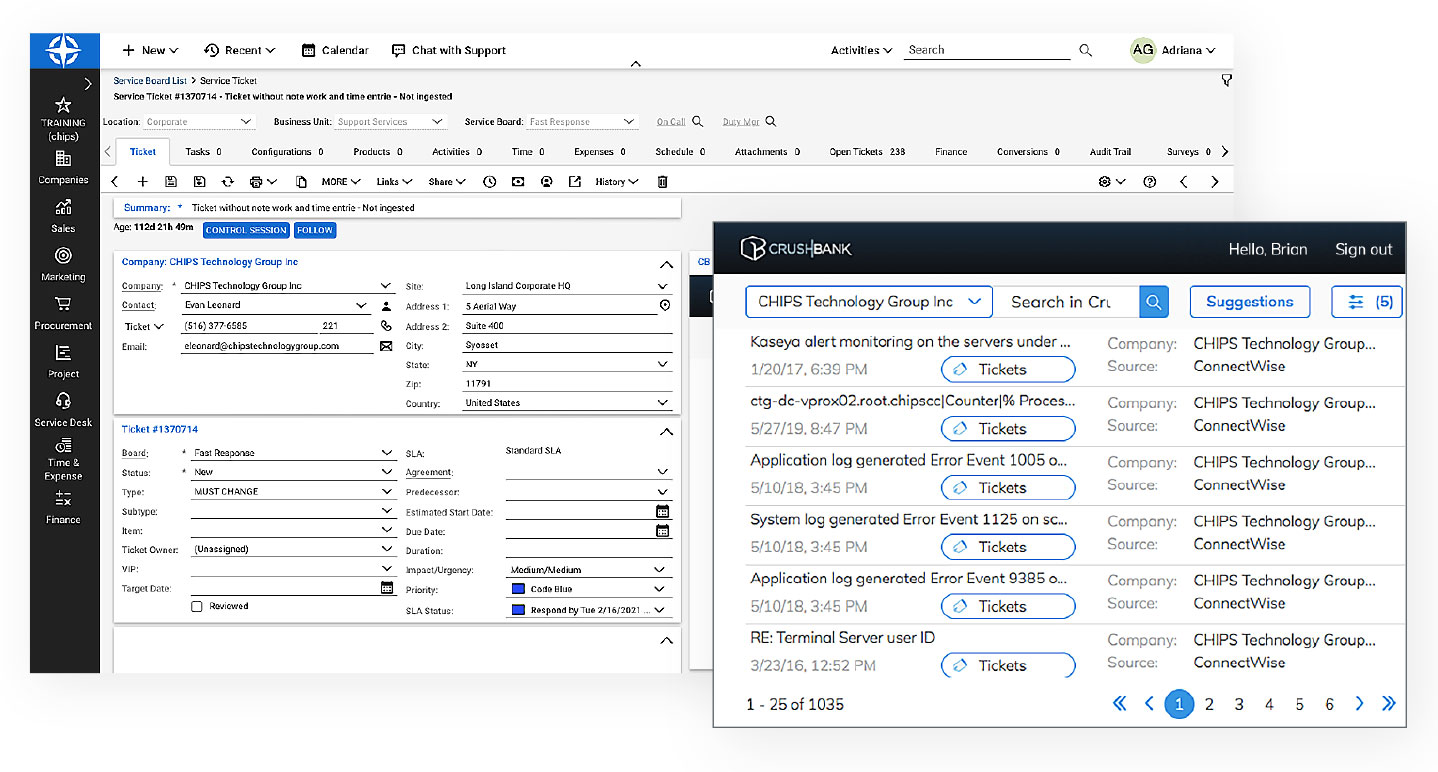Open Marketing module in sidebar
1438x772 pixels.
click(63, 264)
